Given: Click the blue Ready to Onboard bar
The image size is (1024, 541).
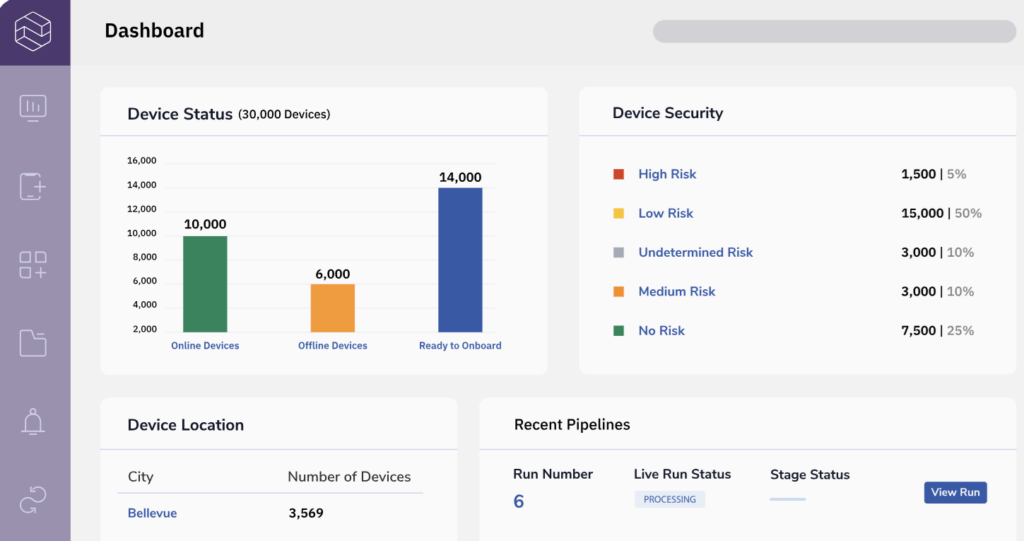Looking at the screenshot, I should [460, 260].
